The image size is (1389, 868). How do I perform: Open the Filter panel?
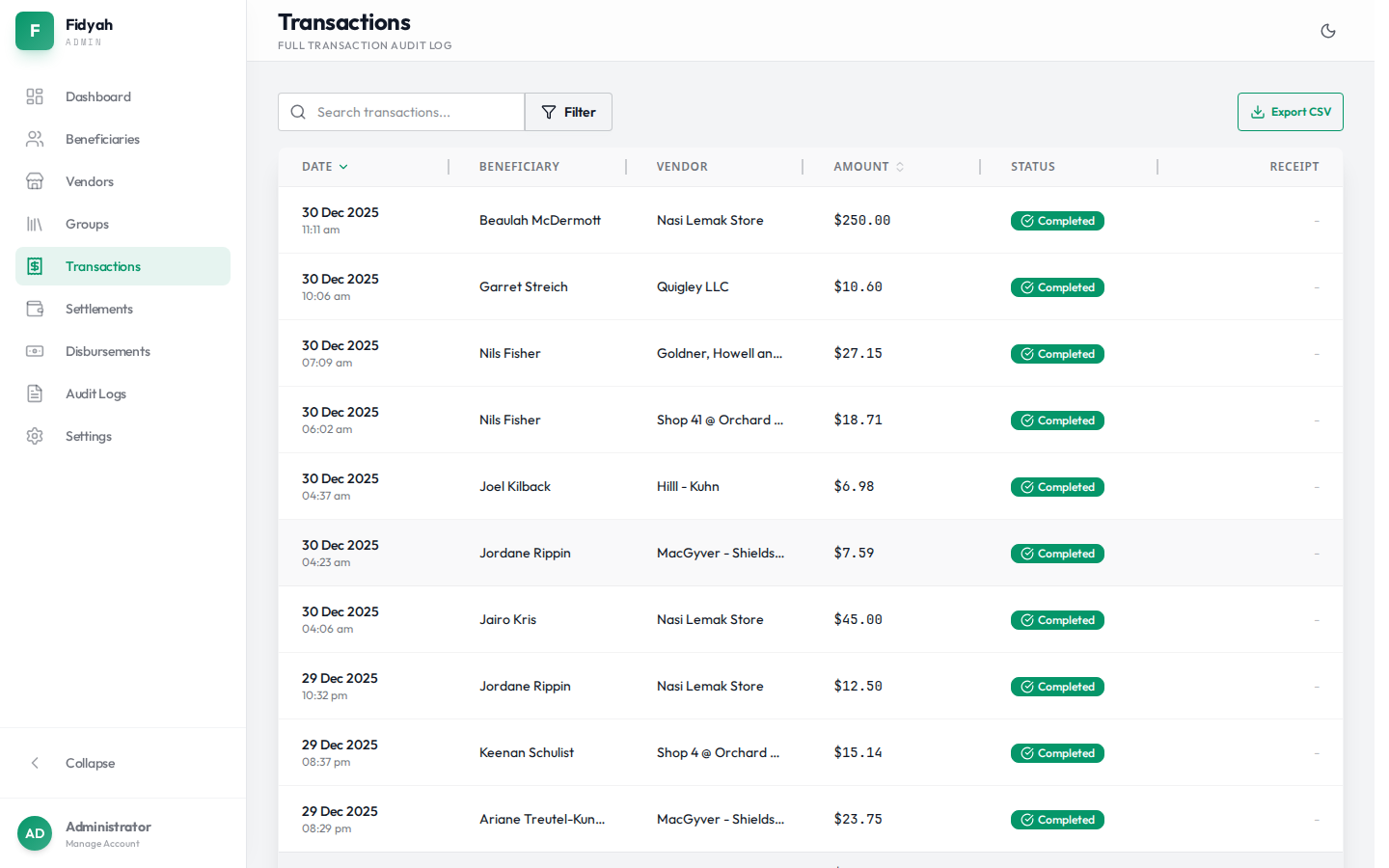pos(568,112)
